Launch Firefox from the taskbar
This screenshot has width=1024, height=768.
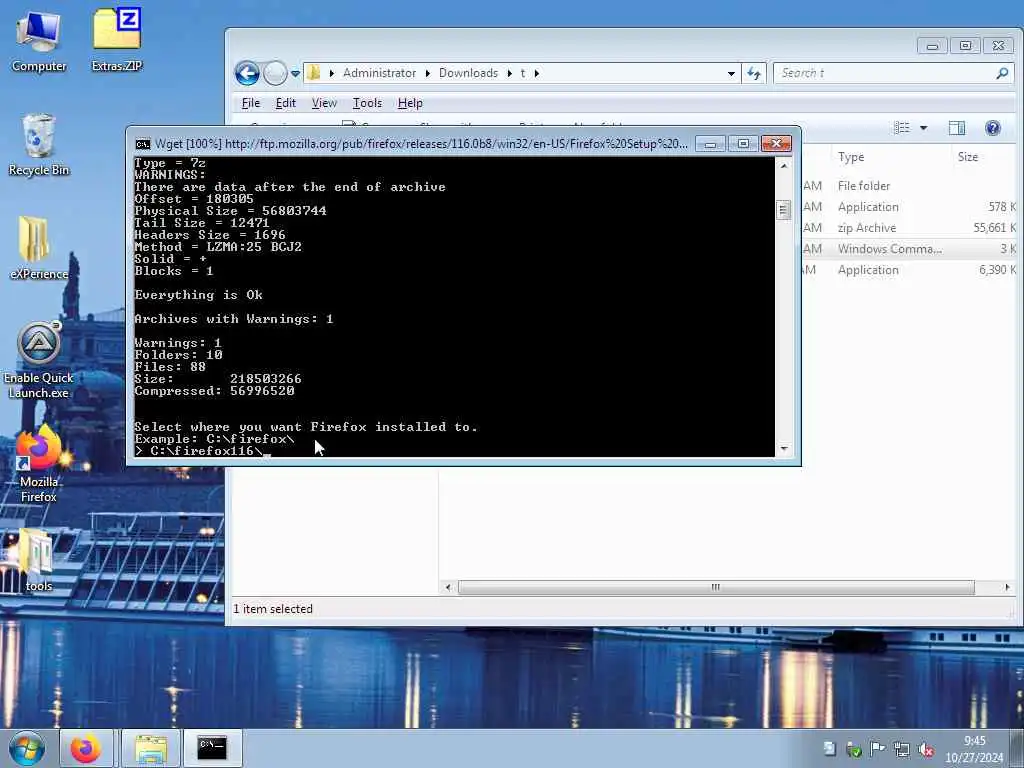tap(86, 748)
